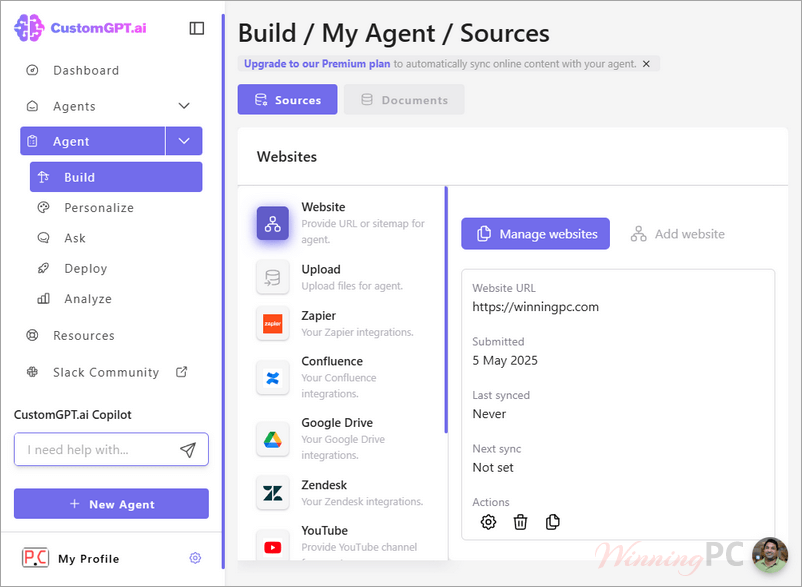
Task: Delete the website with trash icon
Action: 520,522
